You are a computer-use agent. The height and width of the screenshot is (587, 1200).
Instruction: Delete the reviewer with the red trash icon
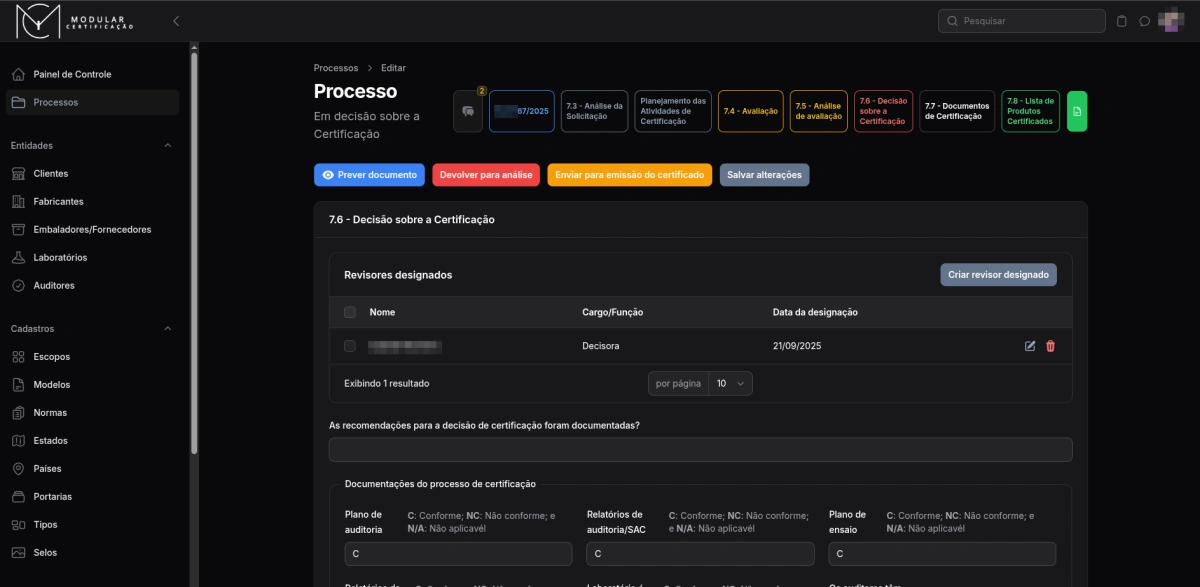pos(1051,346)
